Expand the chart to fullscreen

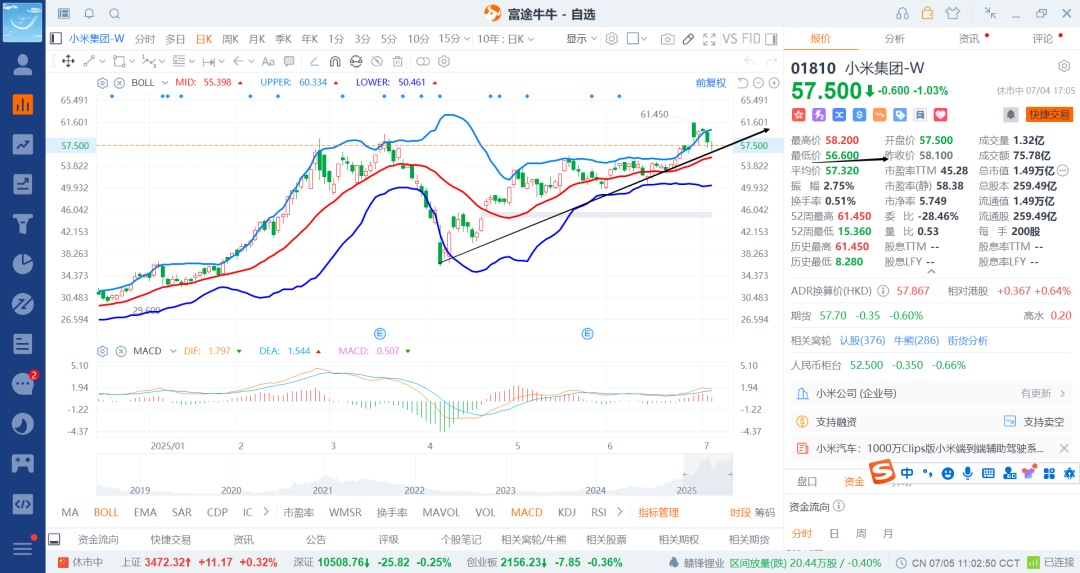pyautogui.click(x=709, y=39)
